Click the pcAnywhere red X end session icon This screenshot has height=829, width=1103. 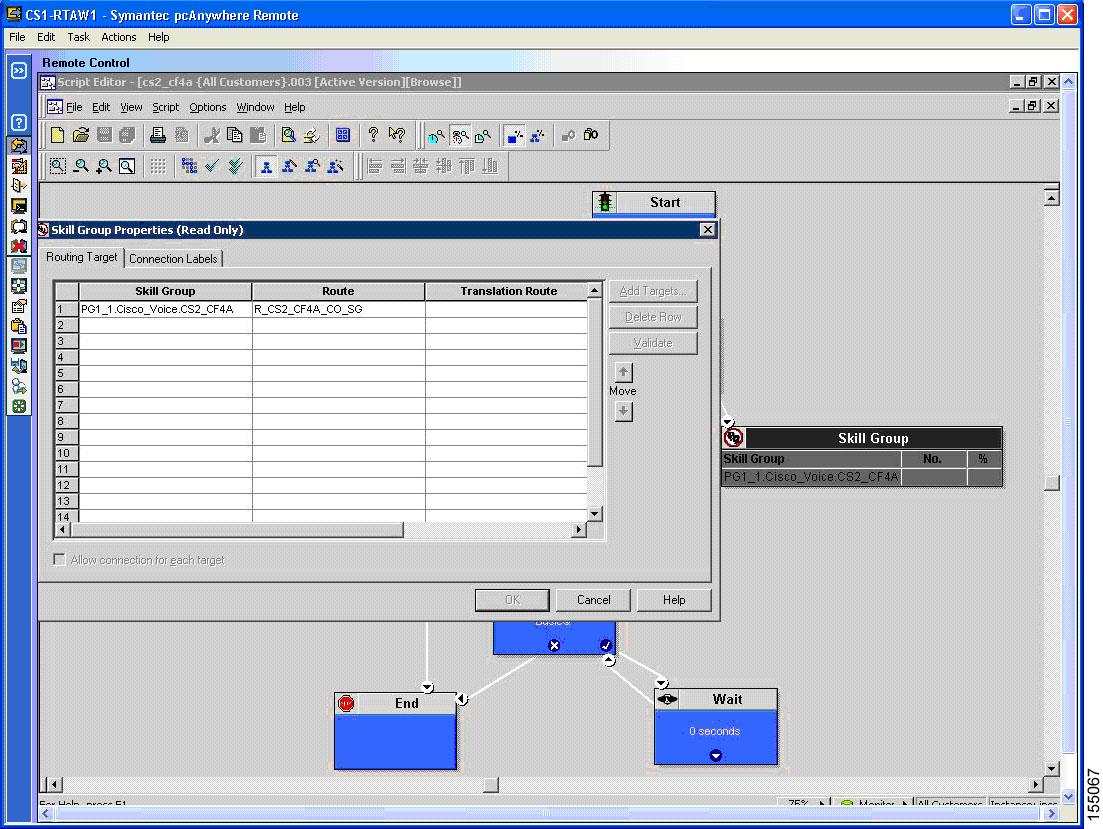(x=19, y=246)
